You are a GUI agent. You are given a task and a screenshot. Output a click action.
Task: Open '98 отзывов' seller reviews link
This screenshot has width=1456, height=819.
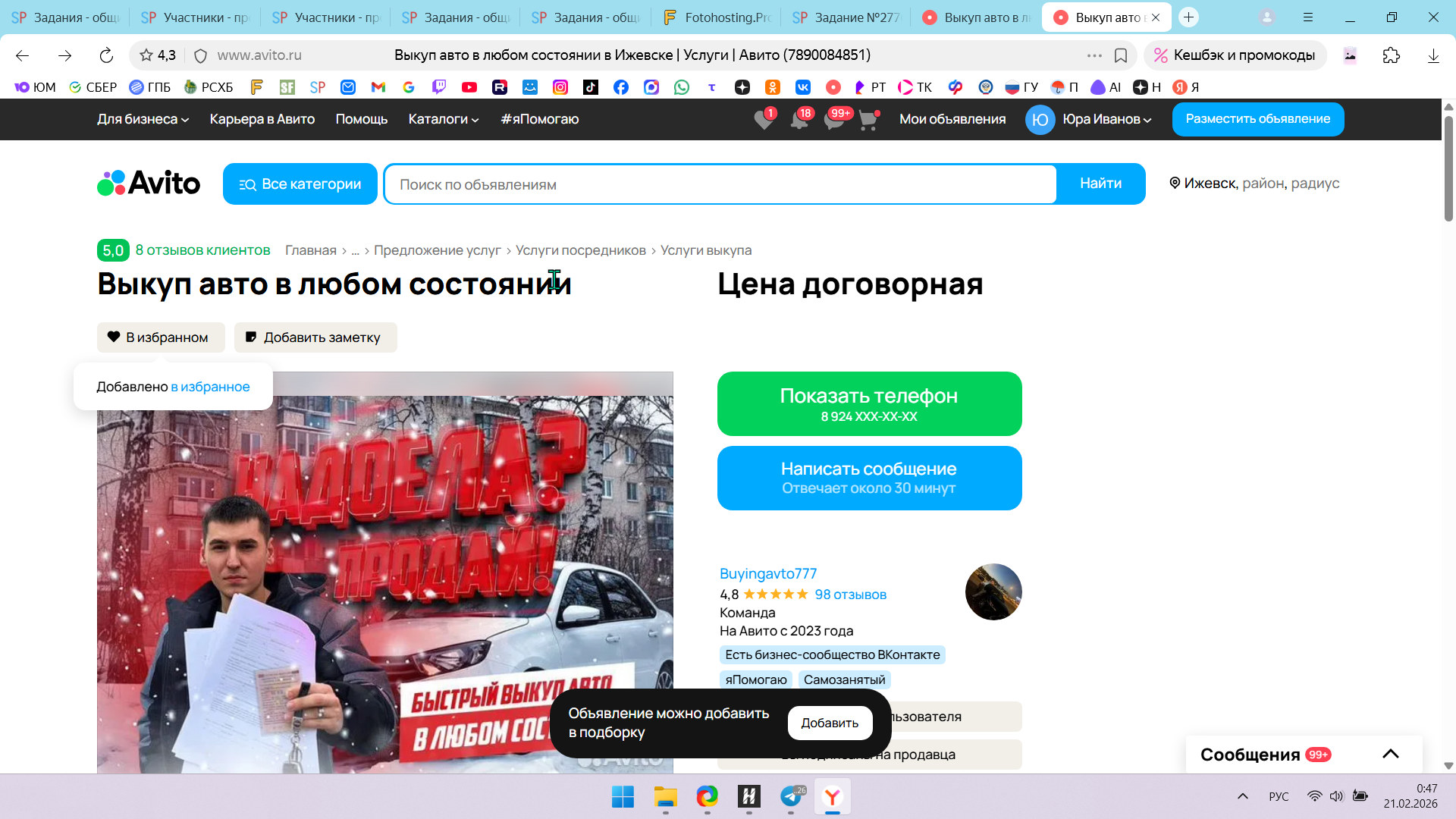850,595
